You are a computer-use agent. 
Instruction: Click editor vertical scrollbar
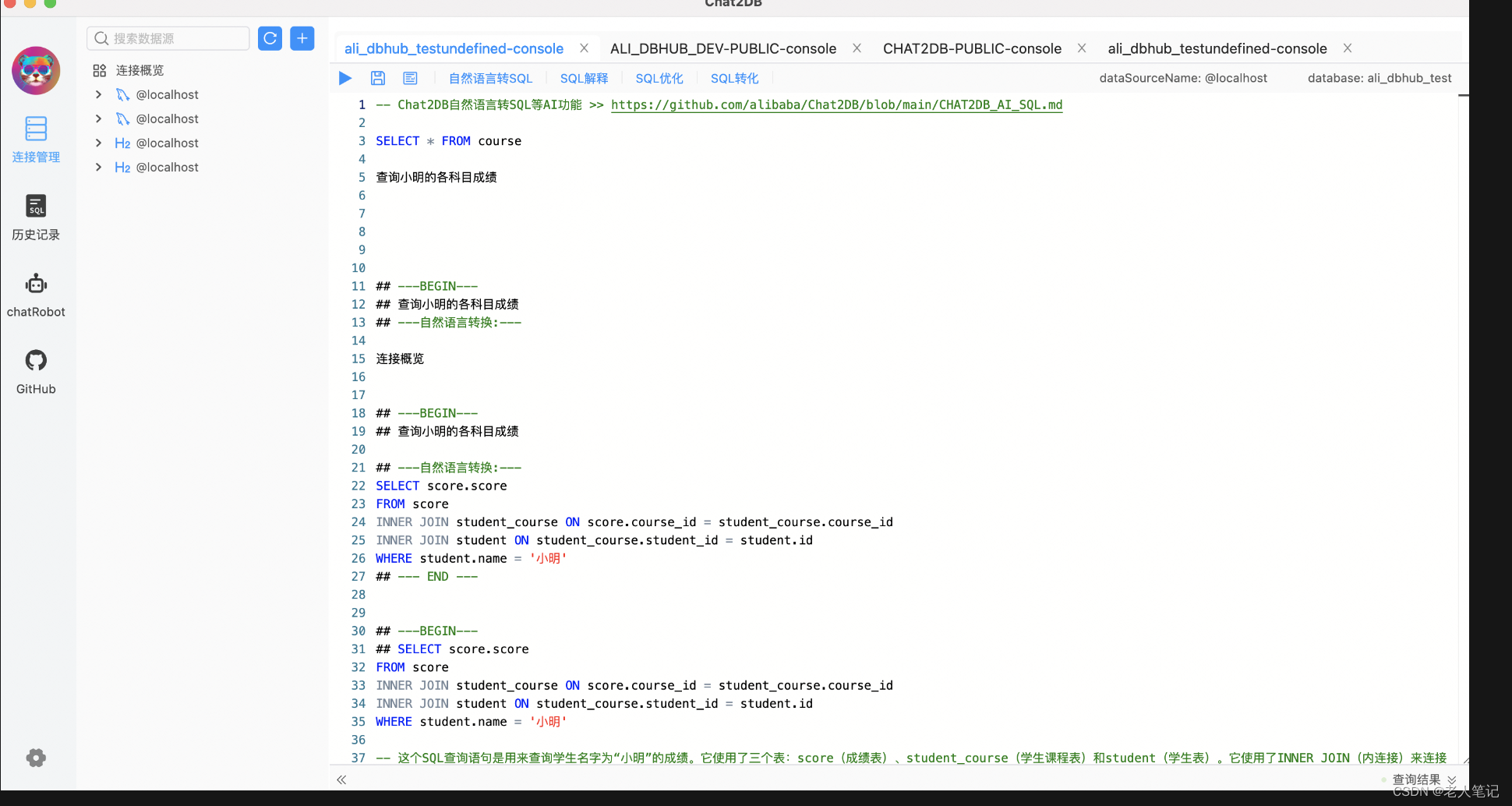(x=1464, y=429)
